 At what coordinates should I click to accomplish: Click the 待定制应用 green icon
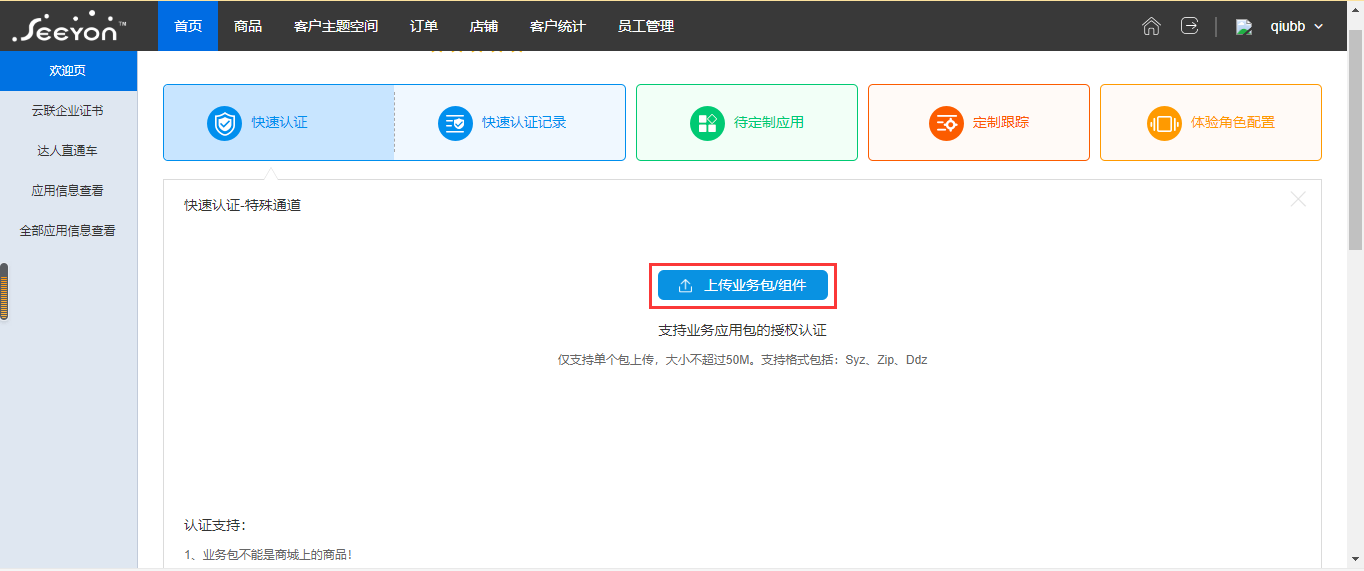707,123
